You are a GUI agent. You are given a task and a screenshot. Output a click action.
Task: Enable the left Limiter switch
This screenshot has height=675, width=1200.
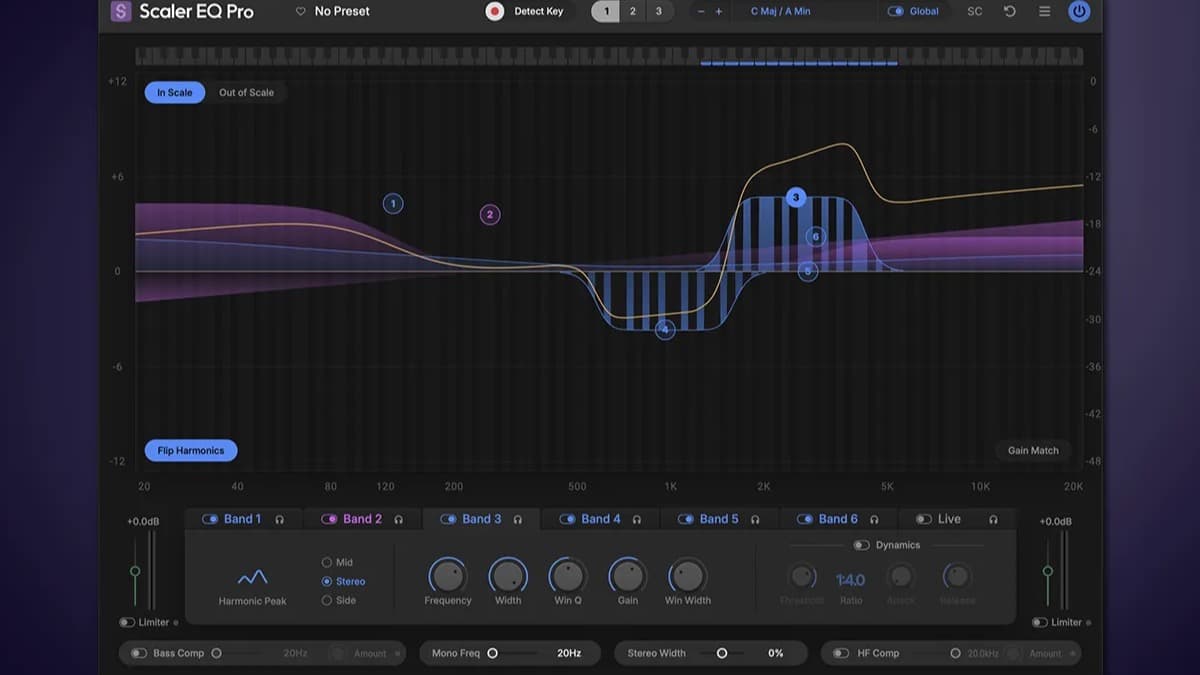click(127, 622)
